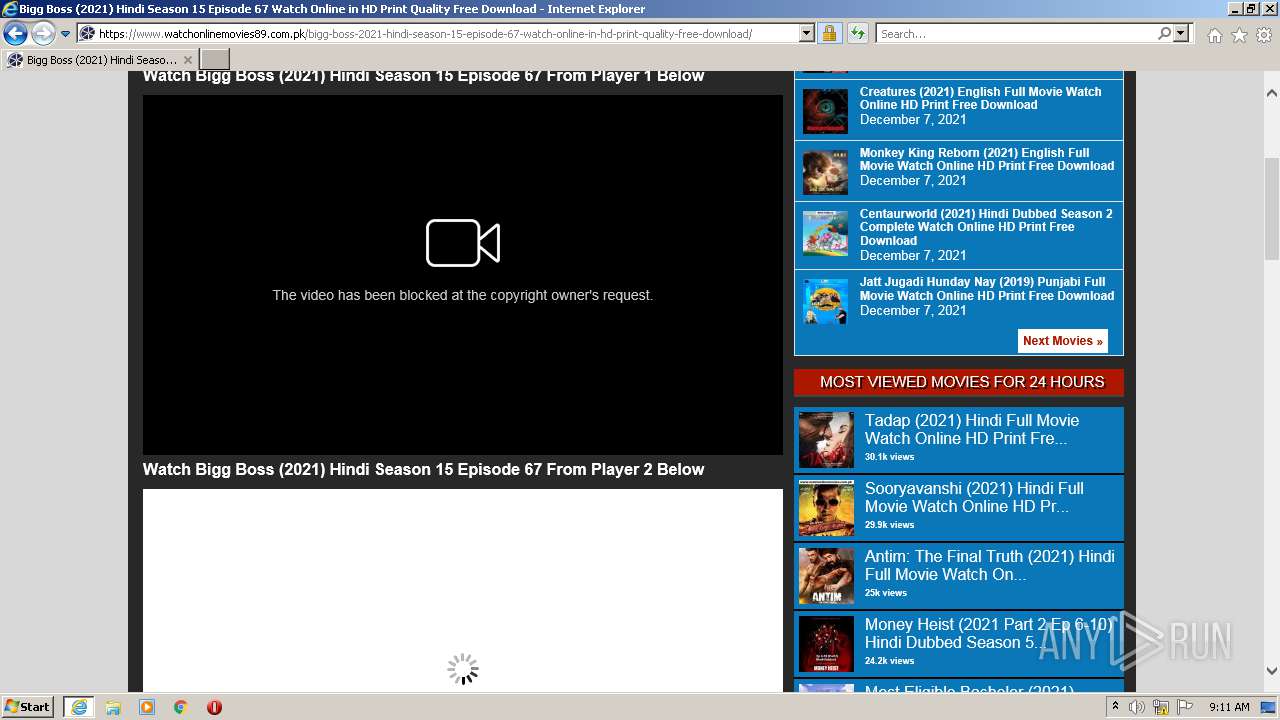Click the Player 2 heading text
This screenshot has width=1280, height=720.
(x=424, y=469)
